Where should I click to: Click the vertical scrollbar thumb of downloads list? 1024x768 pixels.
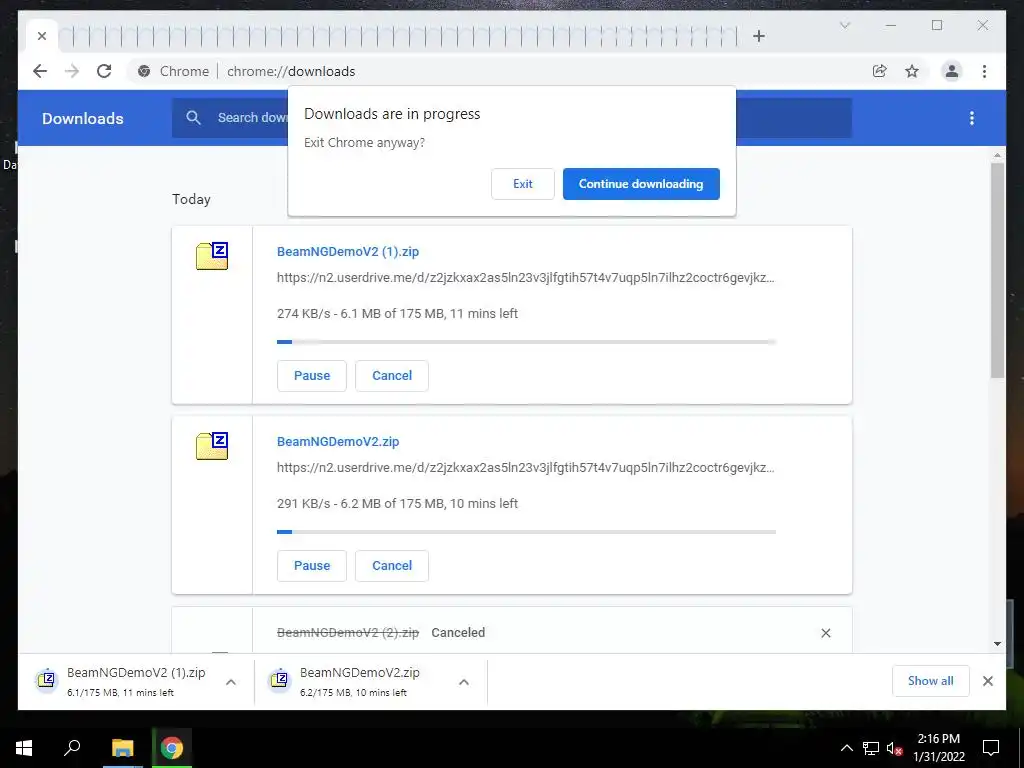[997, 270]
